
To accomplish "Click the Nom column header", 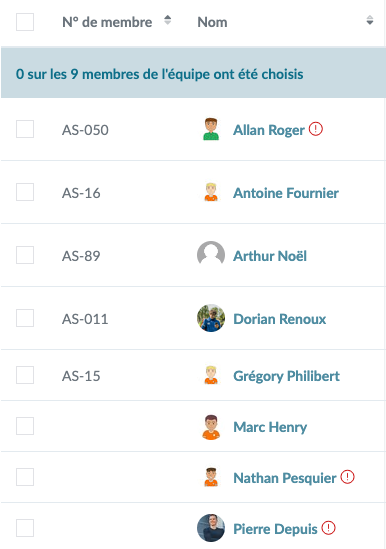I will pyautogui.click(x=212, y=22).
